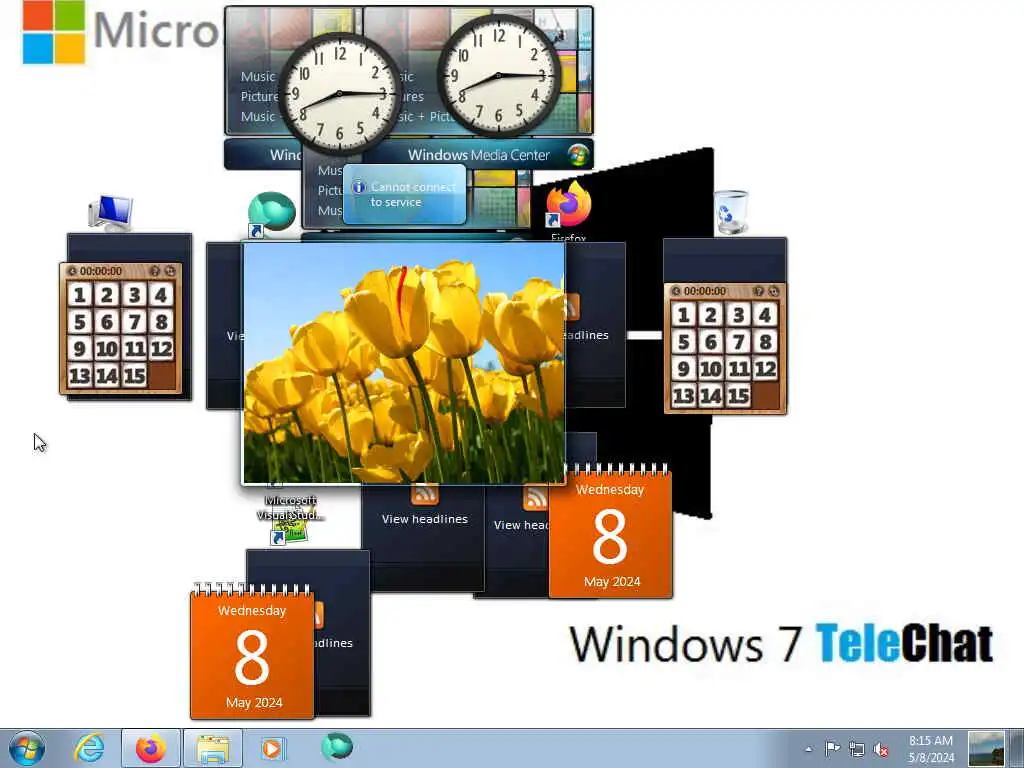Click tile 12 in puzzle under Computer icon
This screenshot has height=768, width=1024.
click(x=161, y=349)
